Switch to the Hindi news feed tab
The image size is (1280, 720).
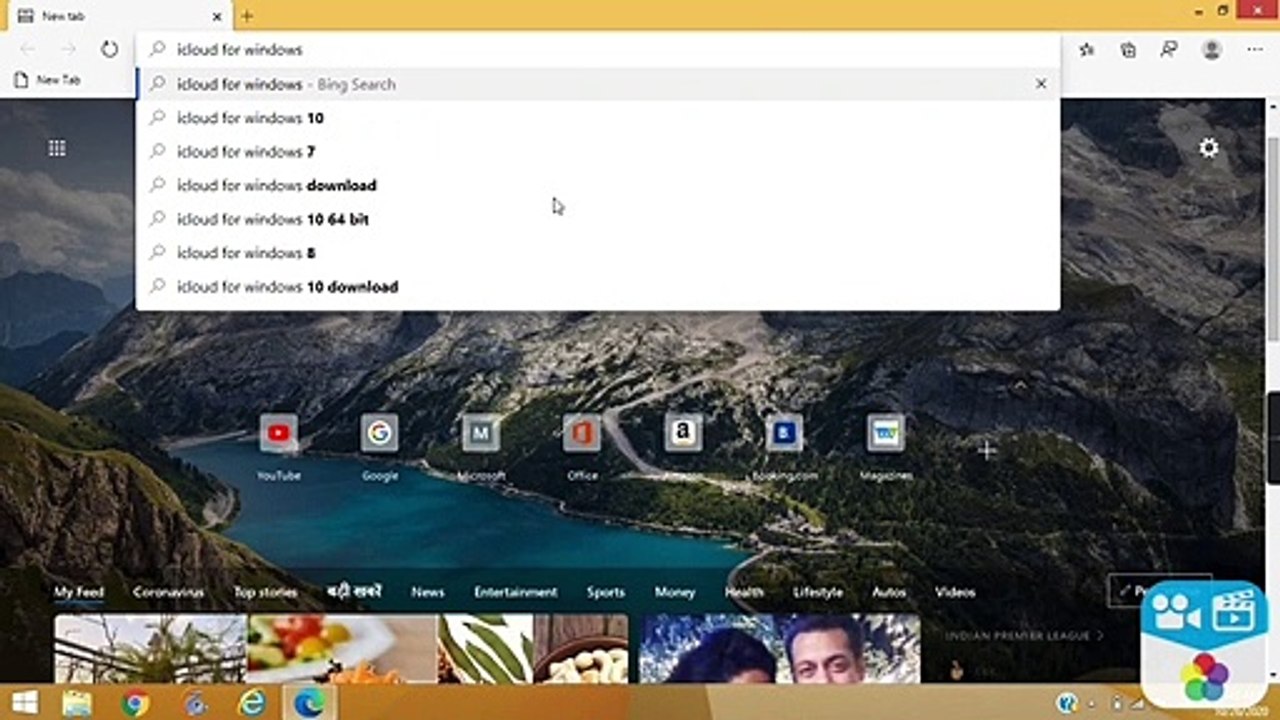(354, 592)
